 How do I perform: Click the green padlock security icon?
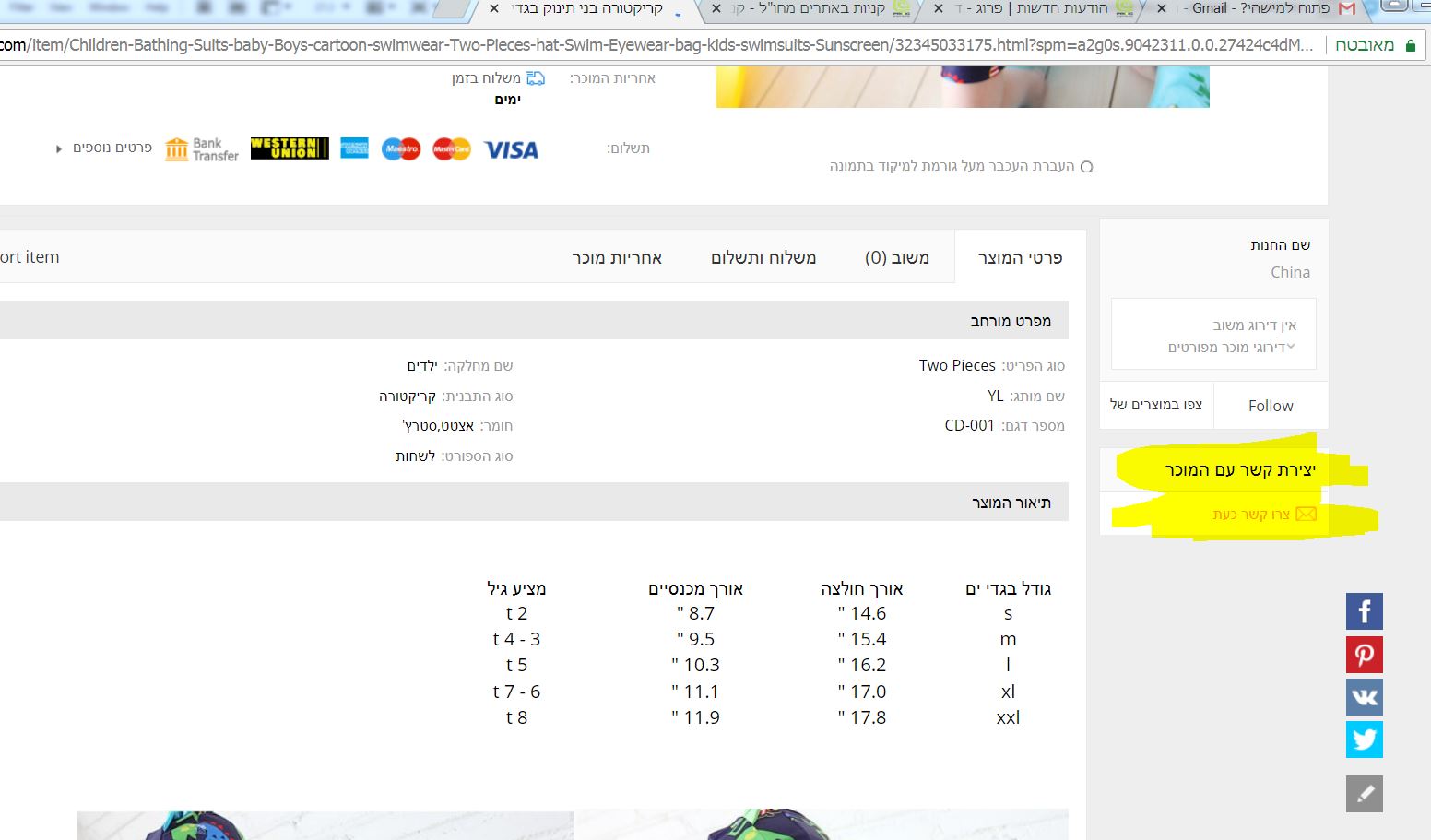[x=1411, y=45]
